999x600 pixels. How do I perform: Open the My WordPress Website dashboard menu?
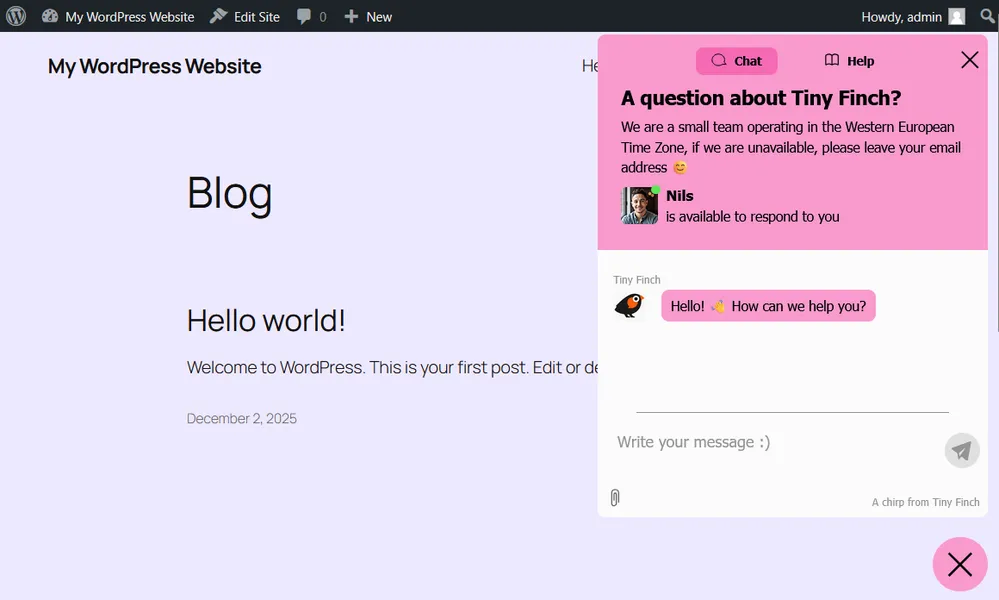pos(118,16)
